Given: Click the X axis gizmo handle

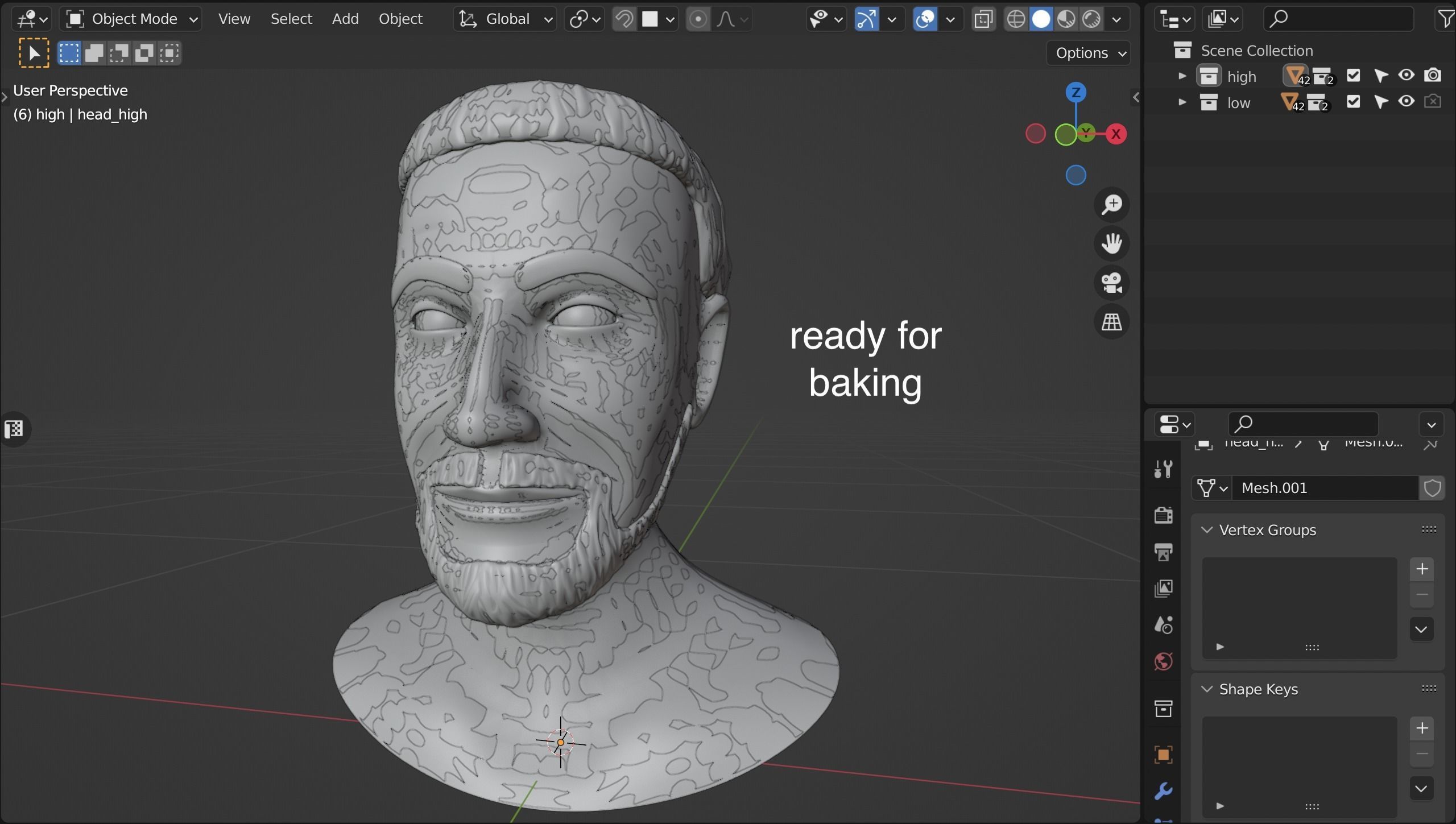Looking at the screenshot, I should (1116, 134).
